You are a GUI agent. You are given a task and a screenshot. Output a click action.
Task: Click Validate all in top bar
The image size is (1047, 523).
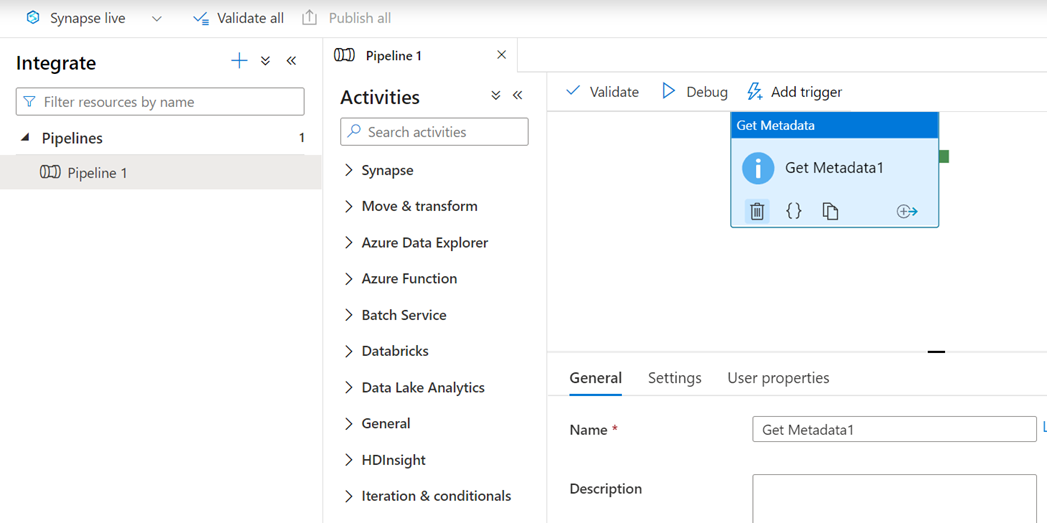238,19
